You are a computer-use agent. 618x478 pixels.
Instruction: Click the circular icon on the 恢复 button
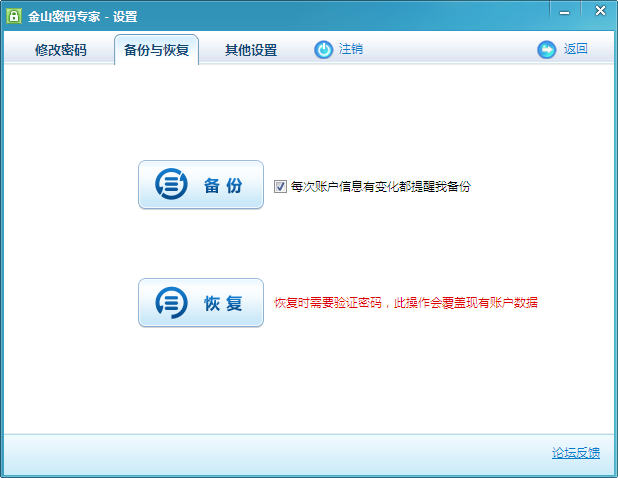(x=171, y=303)
